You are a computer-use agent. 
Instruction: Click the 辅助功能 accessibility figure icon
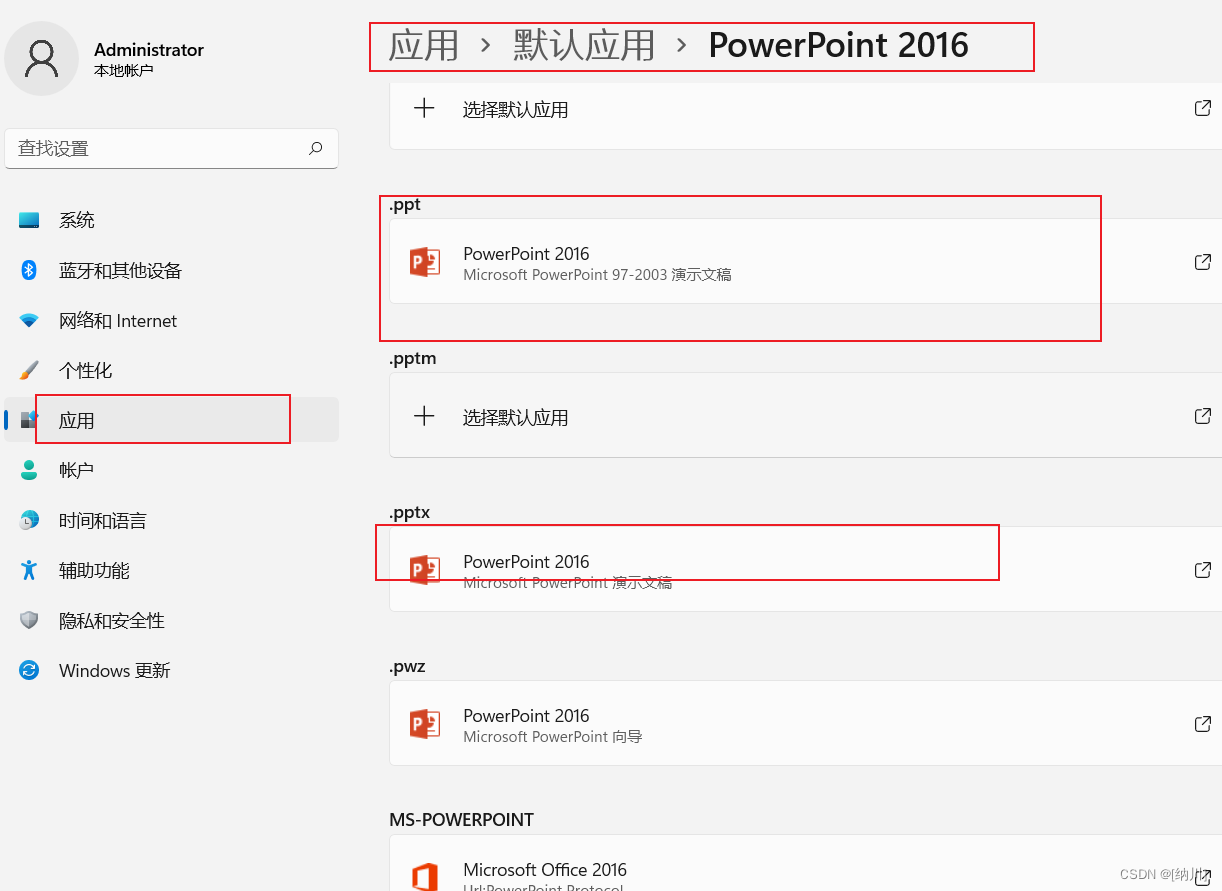[29, 570]
